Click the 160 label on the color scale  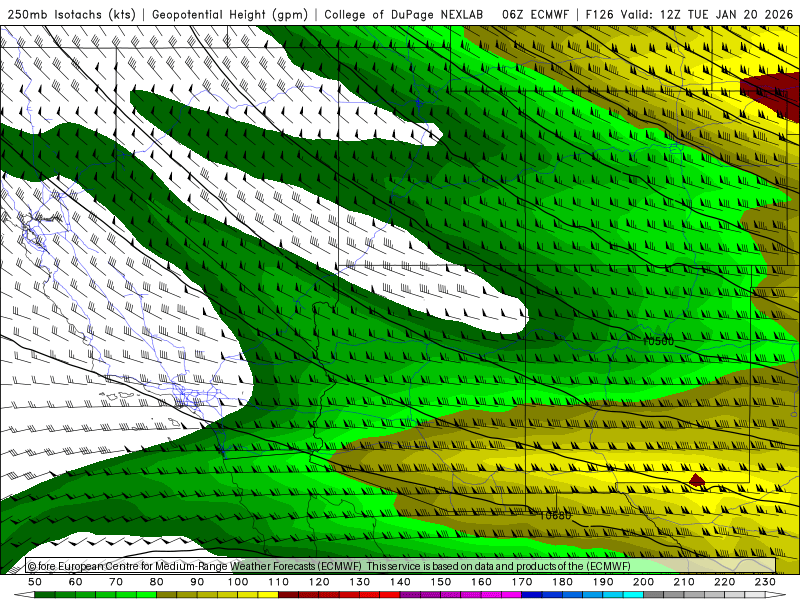[x=481, y=582]
